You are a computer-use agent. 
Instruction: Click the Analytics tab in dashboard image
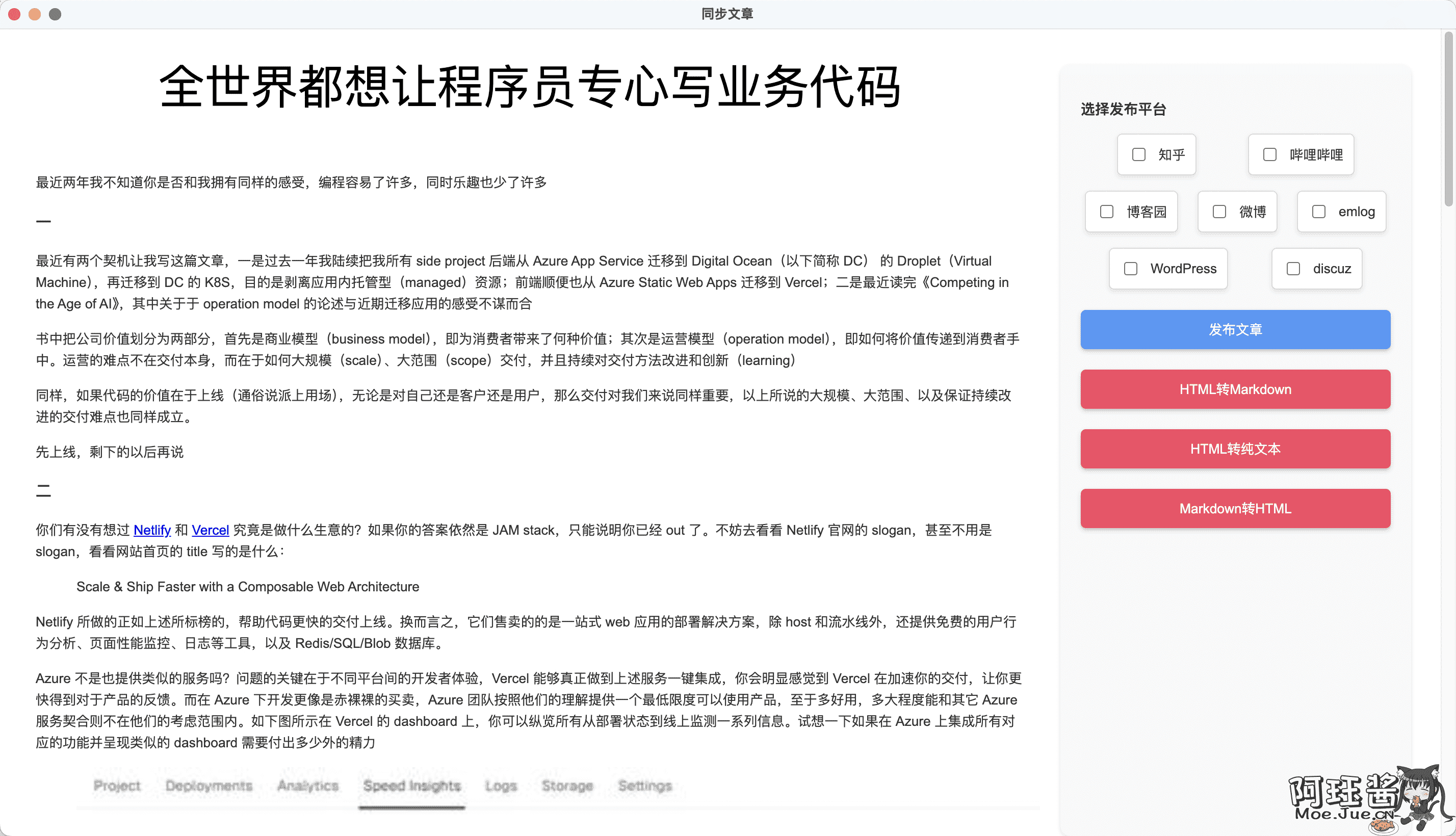[x=308, y=786]
